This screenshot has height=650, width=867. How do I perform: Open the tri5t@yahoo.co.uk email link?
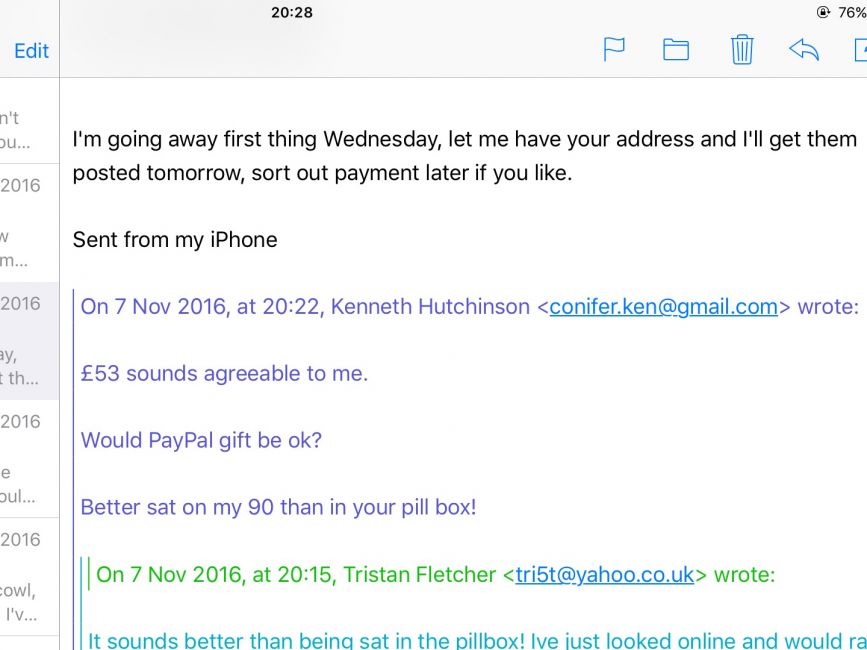[604, 574]
